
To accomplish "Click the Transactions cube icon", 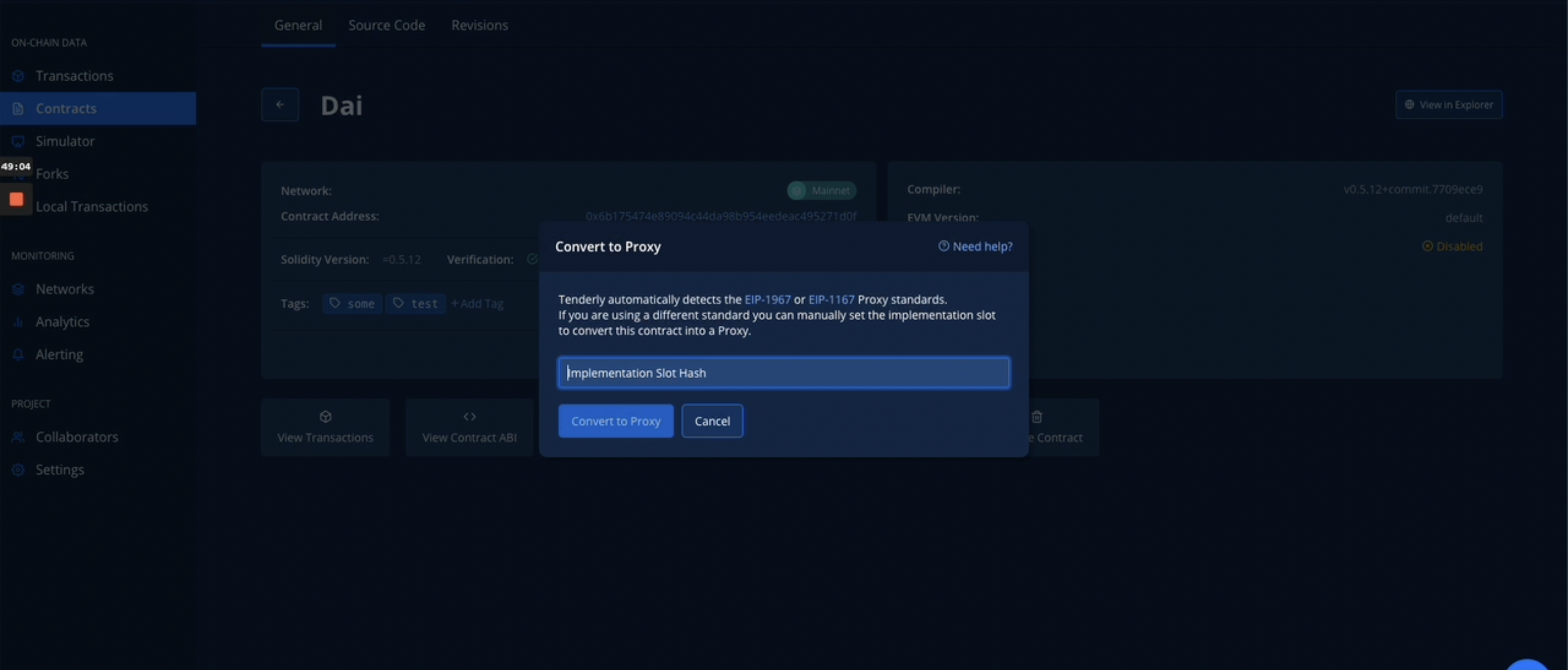I will point(19,76).
